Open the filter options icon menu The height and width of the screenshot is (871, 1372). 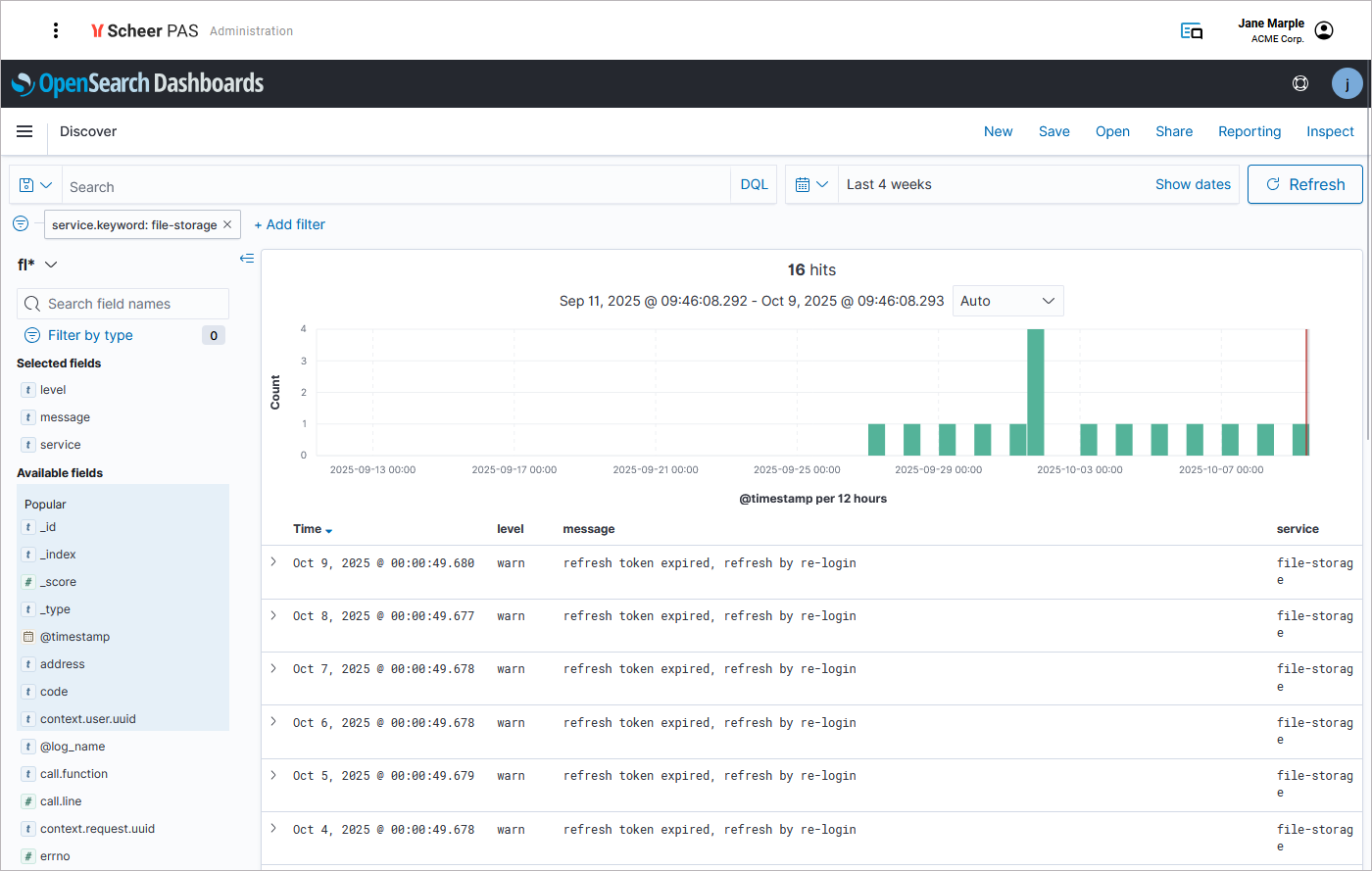tap(21, 224)
